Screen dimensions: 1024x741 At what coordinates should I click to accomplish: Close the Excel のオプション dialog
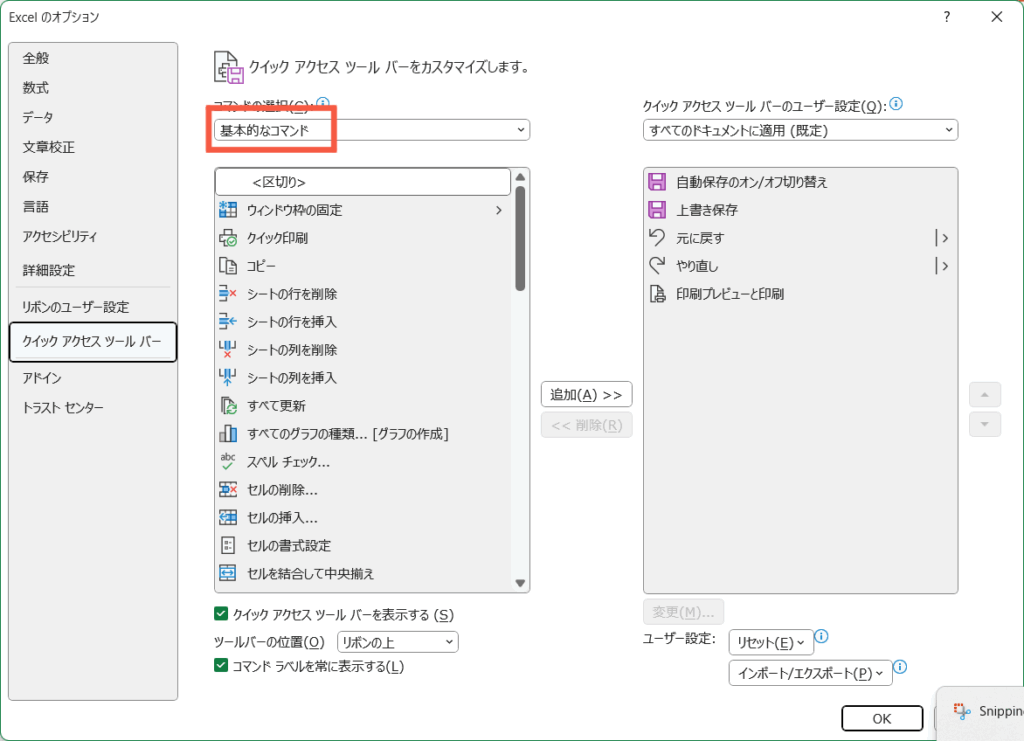tap(997, 17)
